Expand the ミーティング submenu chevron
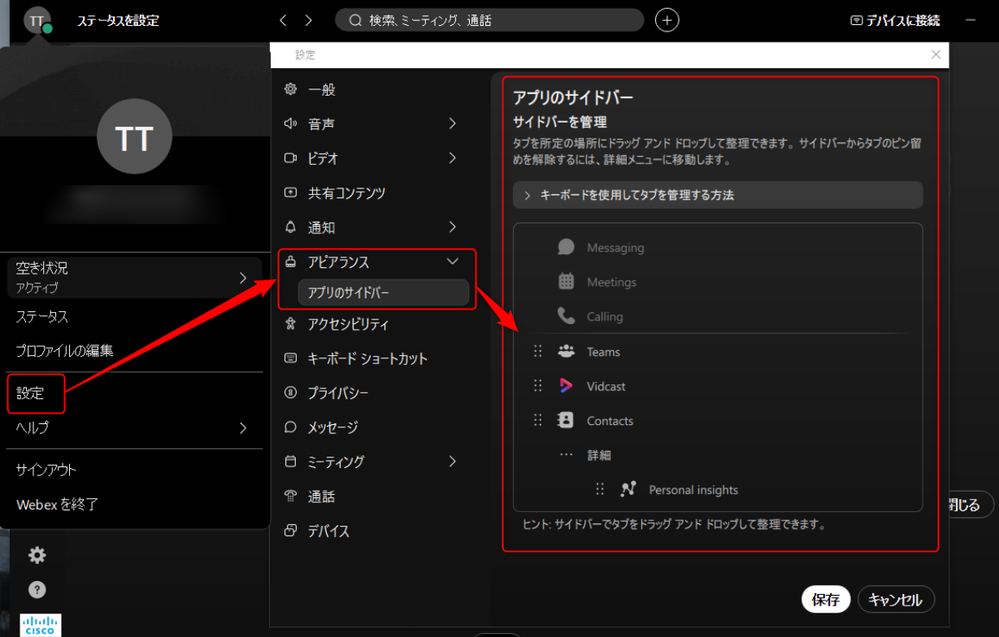This screenshot has height=637, width=999. click(x=452, y=461)
